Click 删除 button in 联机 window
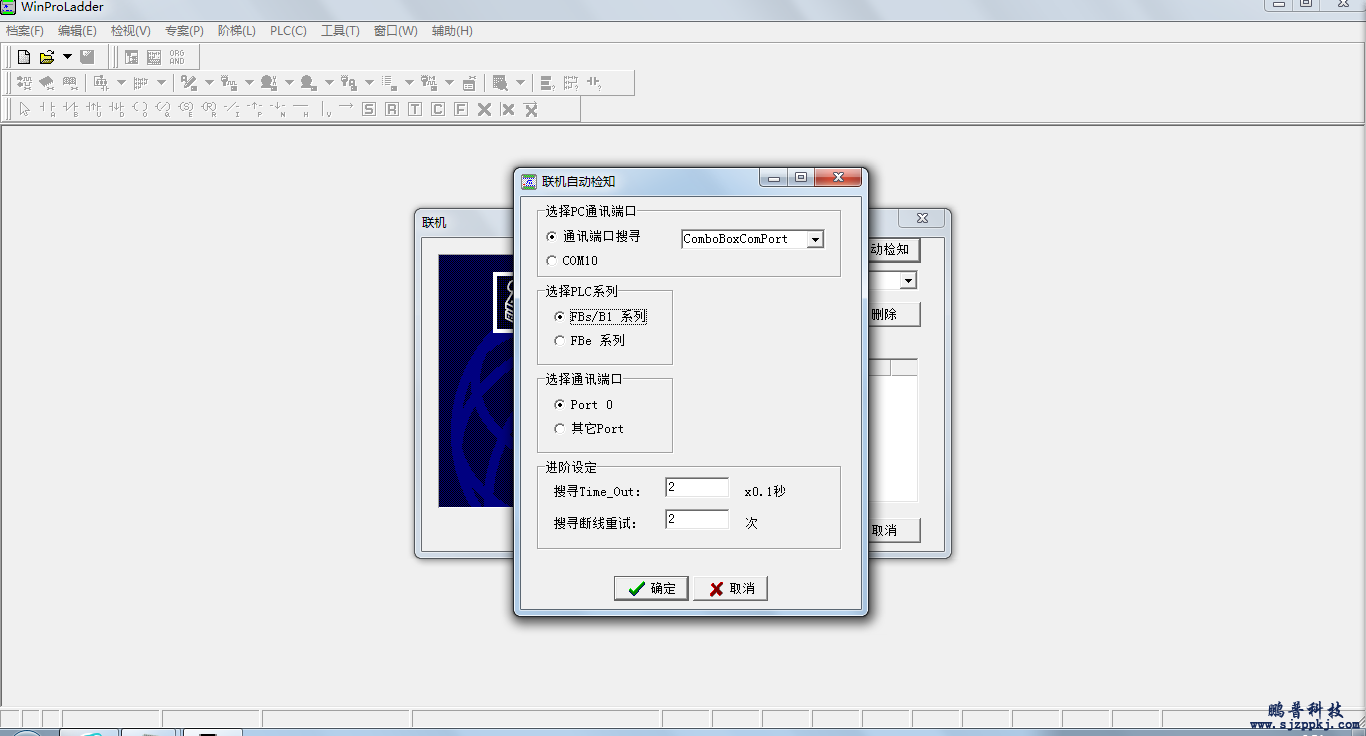This screenshot has height=736, width=1366. [x=892, y=314]
